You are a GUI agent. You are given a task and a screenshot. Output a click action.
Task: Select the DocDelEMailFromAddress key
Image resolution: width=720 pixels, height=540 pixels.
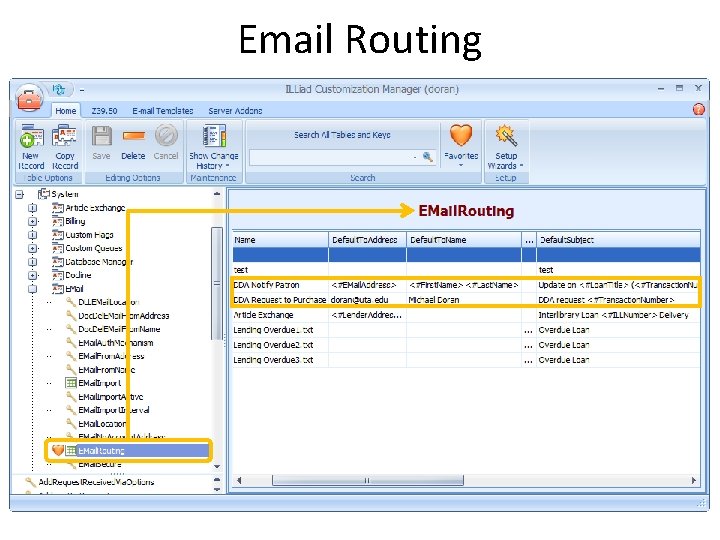(x=124, y=316)
